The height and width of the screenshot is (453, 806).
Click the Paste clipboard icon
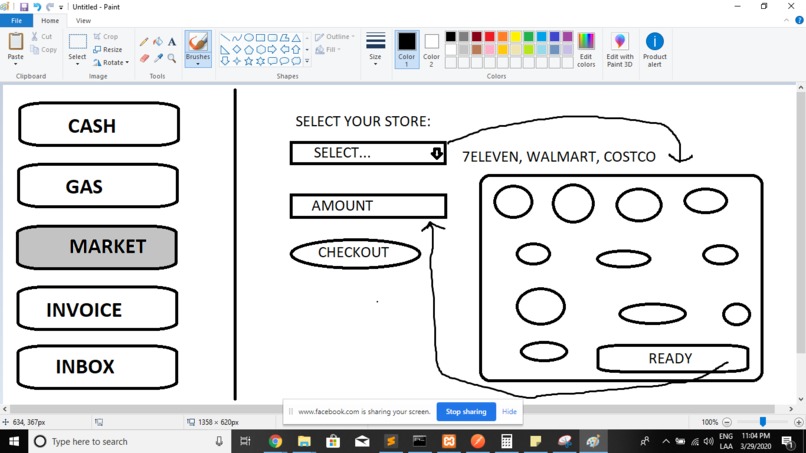[15, 41]
